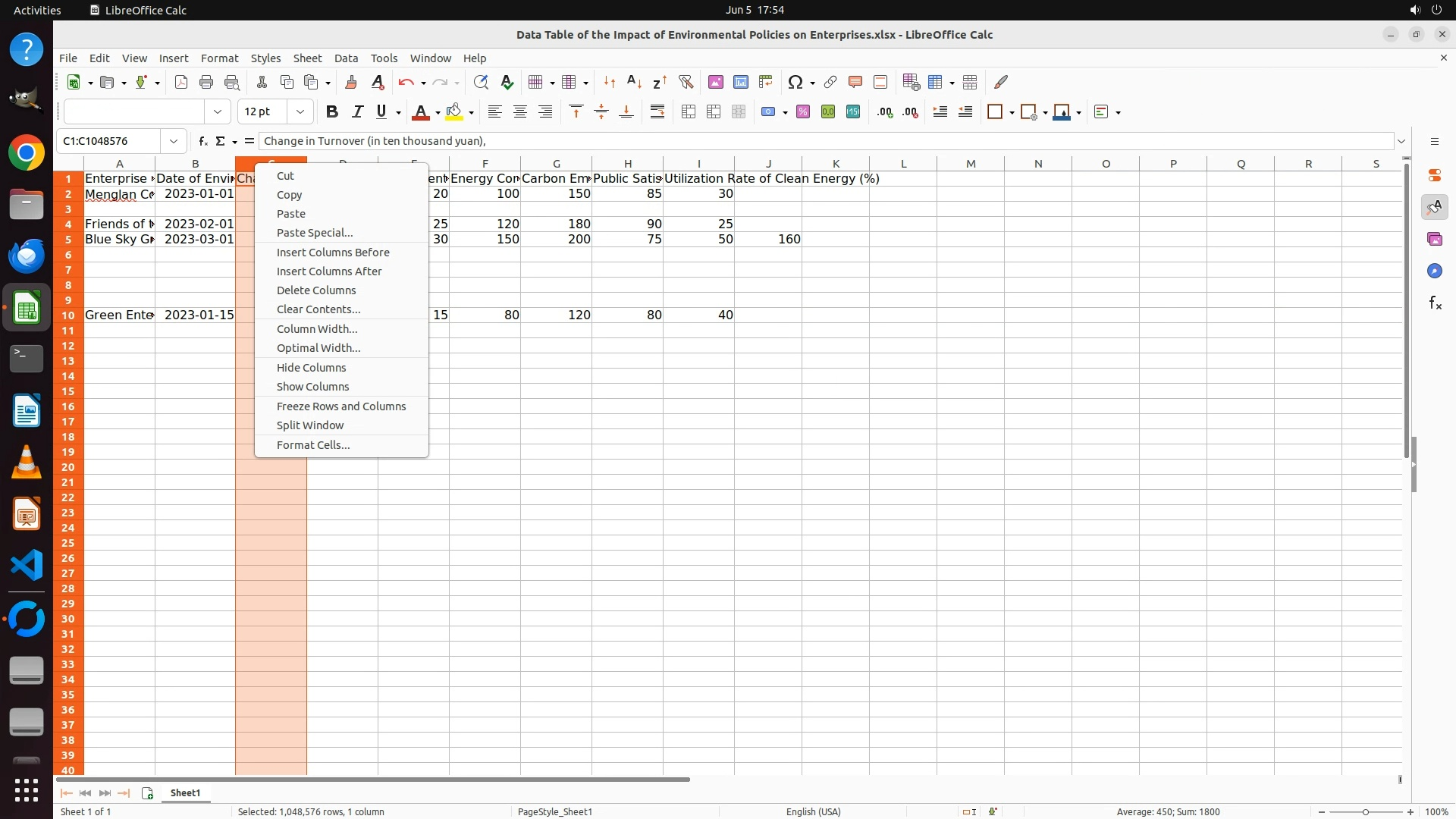Toggle Italic formatting
The height and width of the screenshot is (819, 1456).
[357, 112]
